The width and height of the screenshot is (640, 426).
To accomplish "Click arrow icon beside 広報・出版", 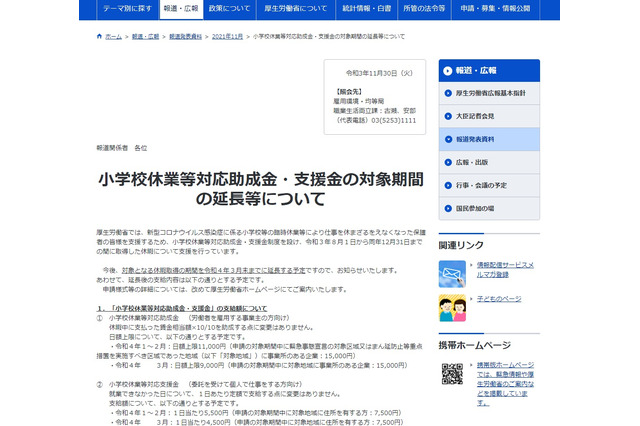I will pyautogui.click(x=448, y=162).
